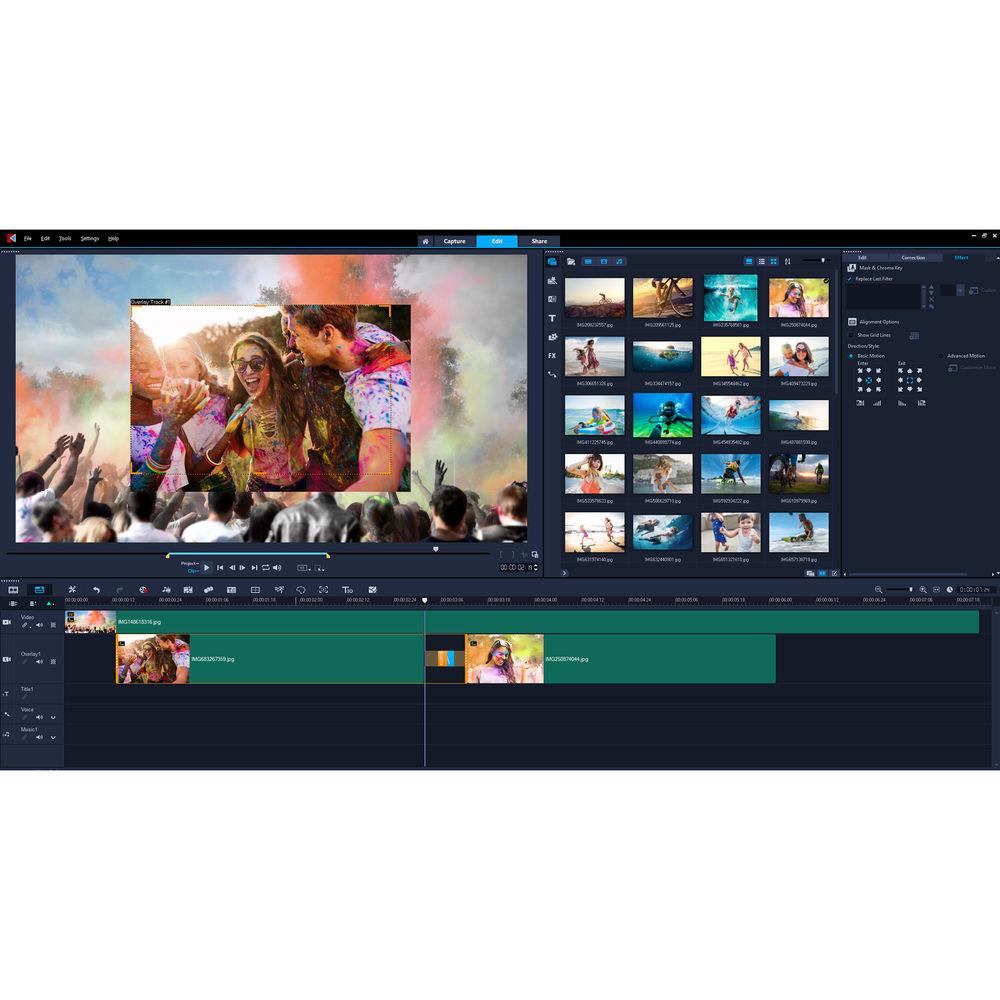Viewport: 1000px width, 1000px height.
Task: Open the Transitions library panel
Action: tap(551, 281)
